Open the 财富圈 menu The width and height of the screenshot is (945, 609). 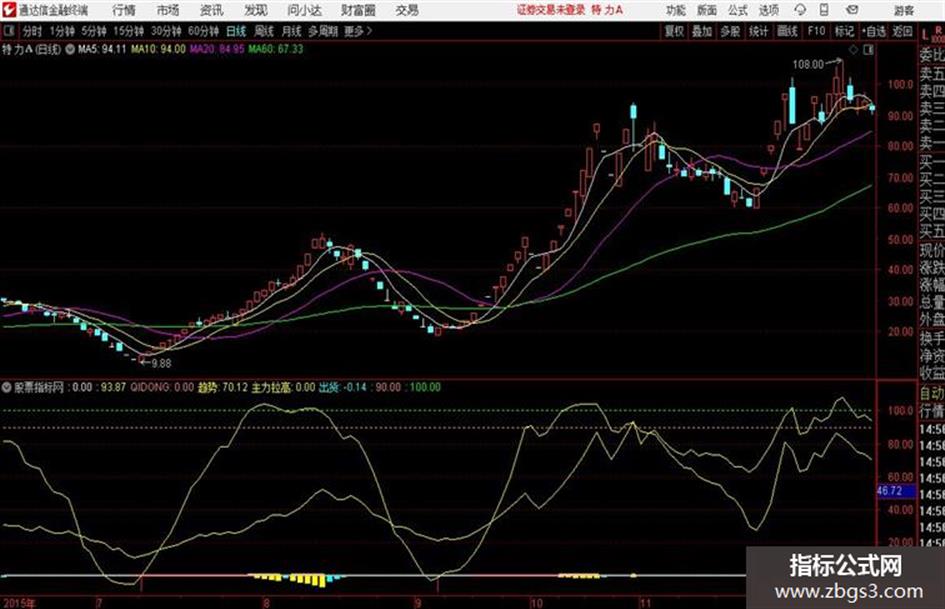point(358,10)
